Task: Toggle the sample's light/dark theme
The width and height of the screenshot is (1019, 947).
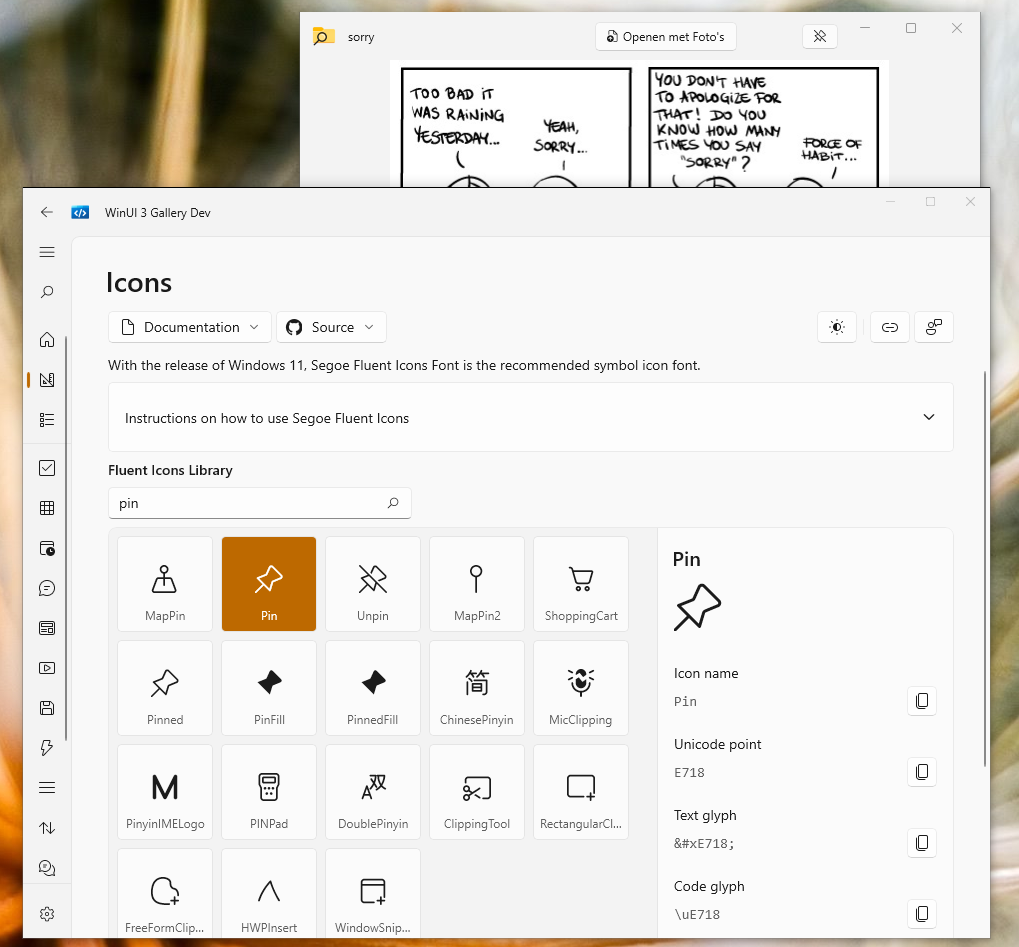Action: [x=836, y=327]
